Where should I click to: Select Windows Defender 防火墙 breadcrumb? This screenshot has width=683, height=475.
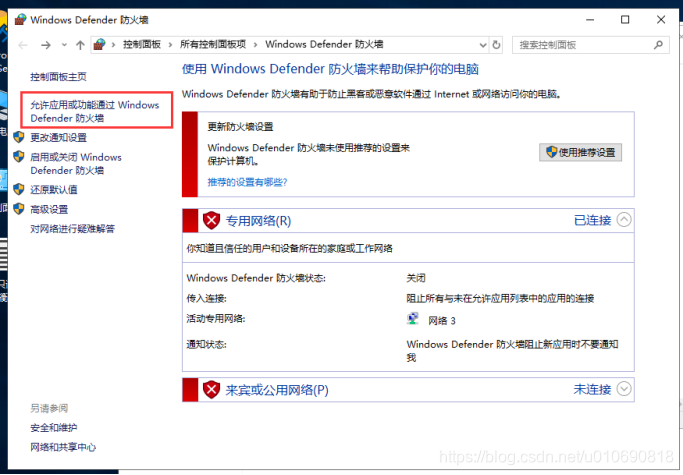click(x=325, y=44)
